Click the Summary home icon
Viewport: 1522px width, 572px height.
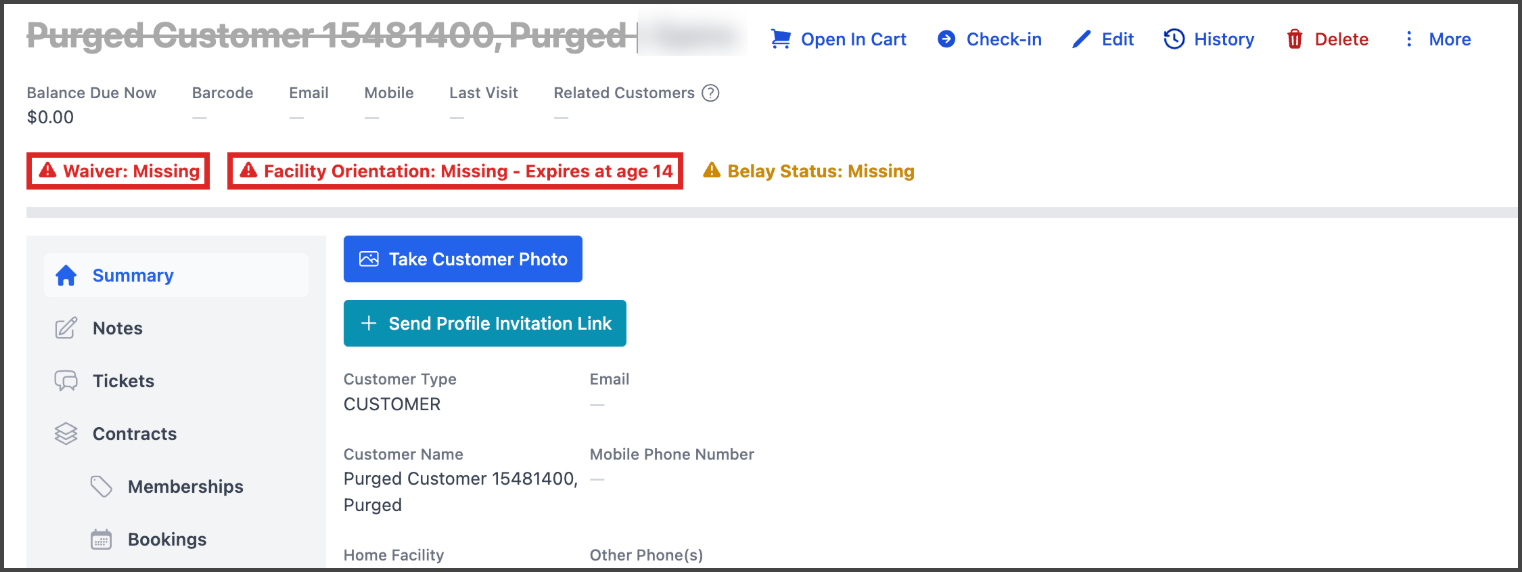click(x=66, y=275)
